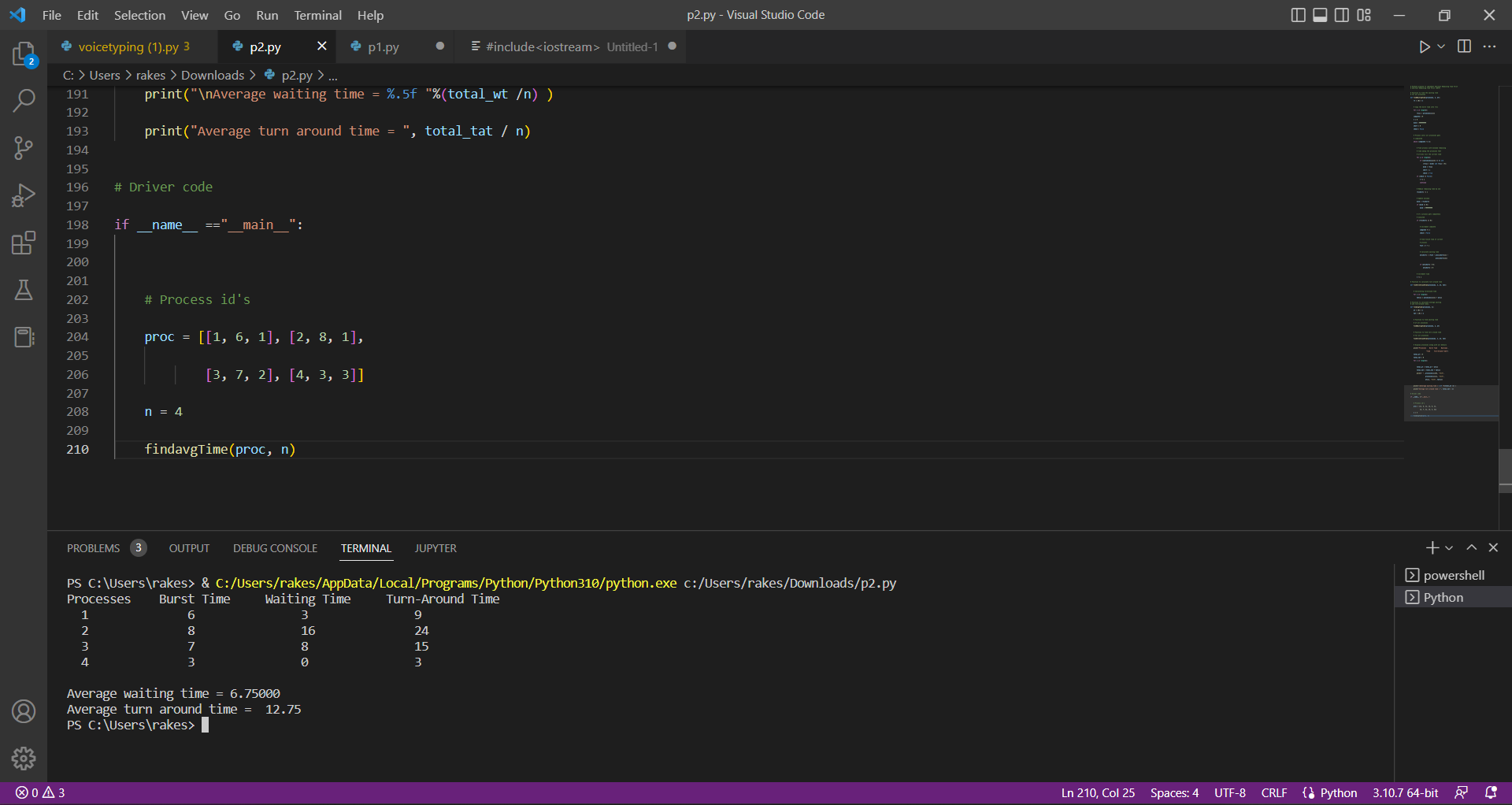Screen dimensions: 1512x805
Task: Click the UTF-8 encoding indicator
Action: click(1230, 792)
